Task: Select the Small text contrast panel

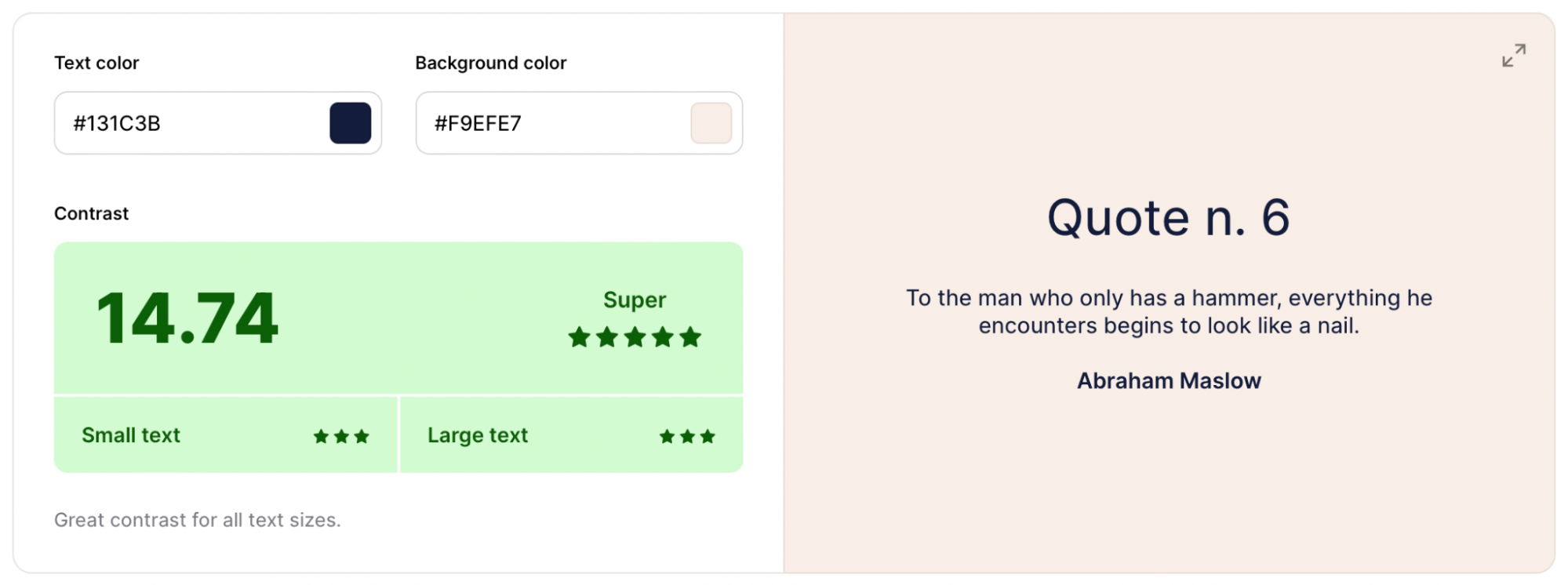Action: tap(226, 434)
